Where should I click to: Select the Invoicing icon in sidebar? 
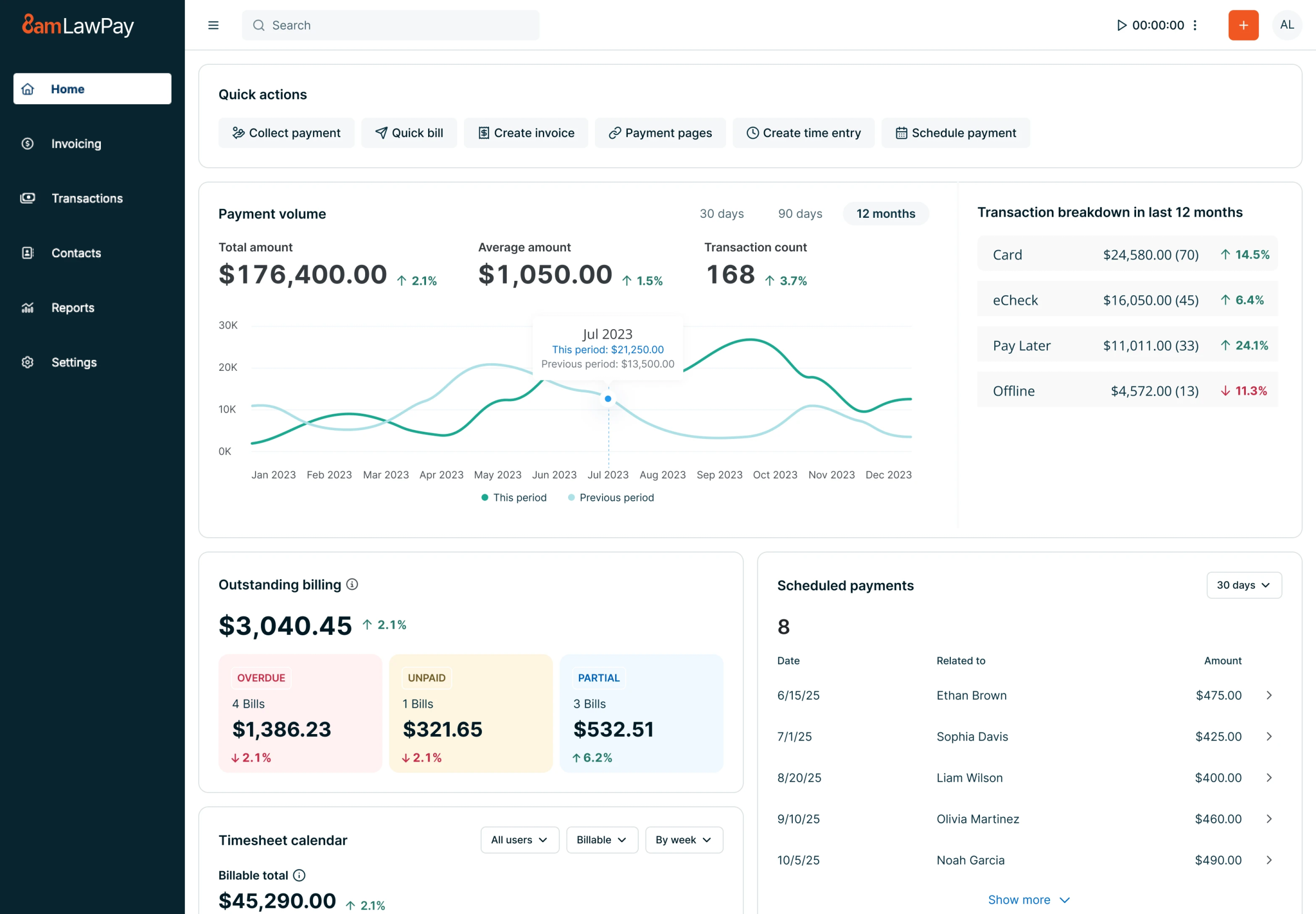pos(27,144)
